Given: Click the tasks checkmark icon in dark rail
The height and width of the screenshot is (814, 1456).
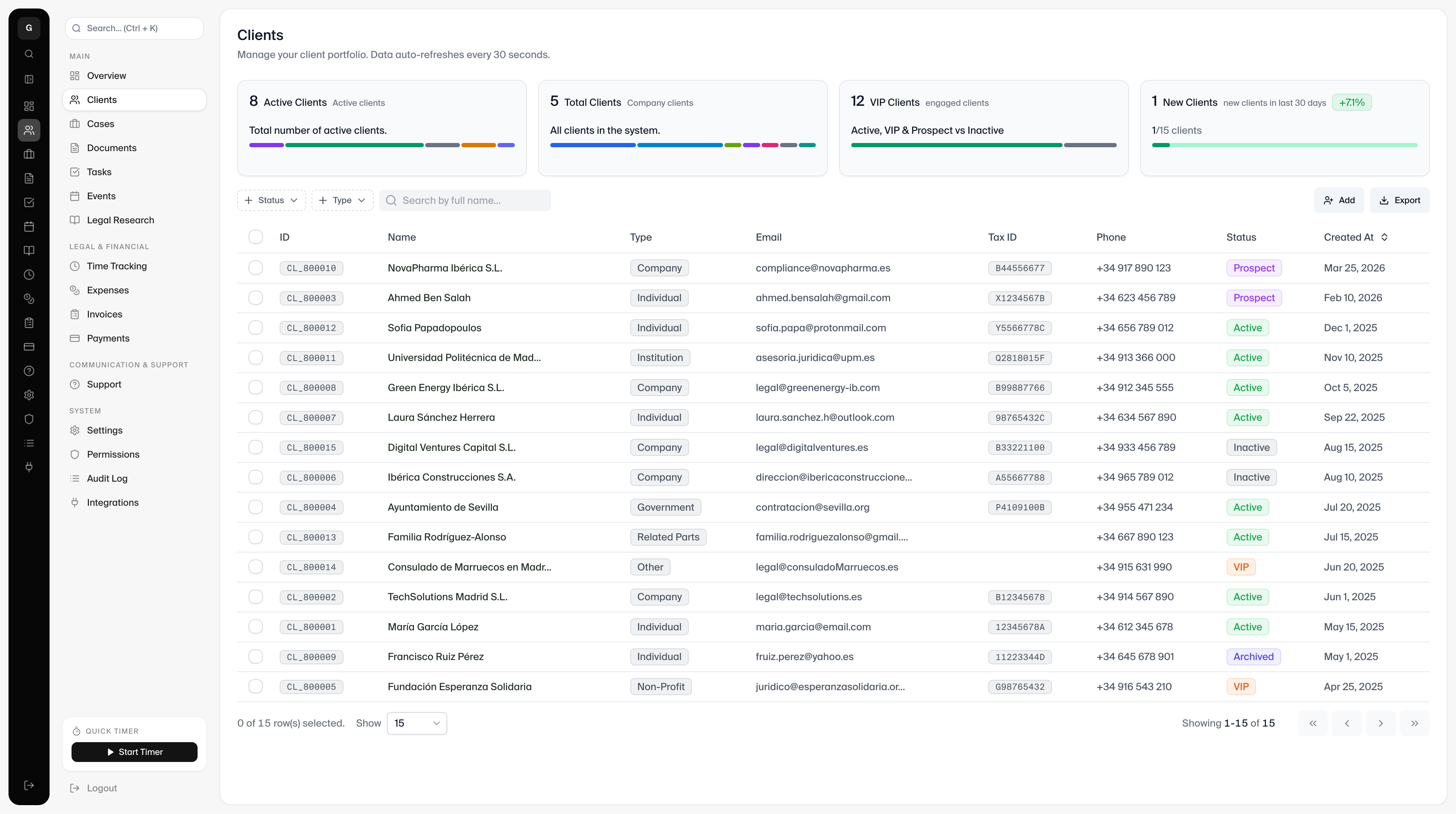Looking at the screenshot, I should (29, 203).
